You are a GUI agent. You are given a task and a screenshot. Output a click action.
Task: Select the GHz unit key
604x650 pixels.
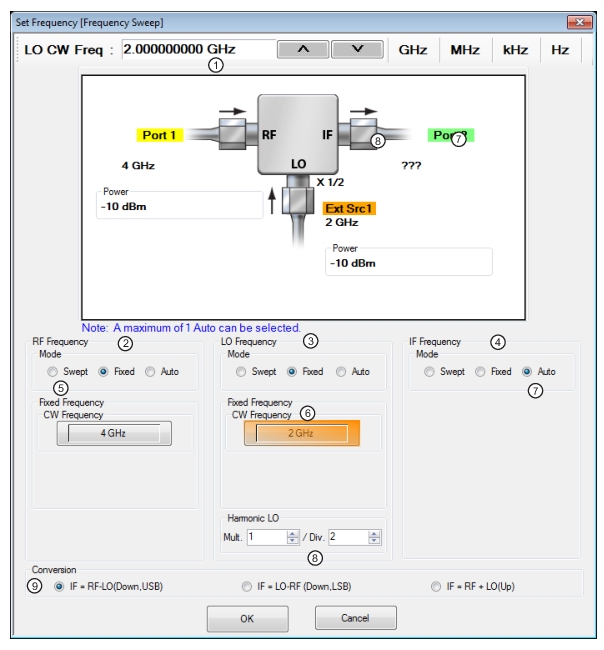[x=413, y=49]
